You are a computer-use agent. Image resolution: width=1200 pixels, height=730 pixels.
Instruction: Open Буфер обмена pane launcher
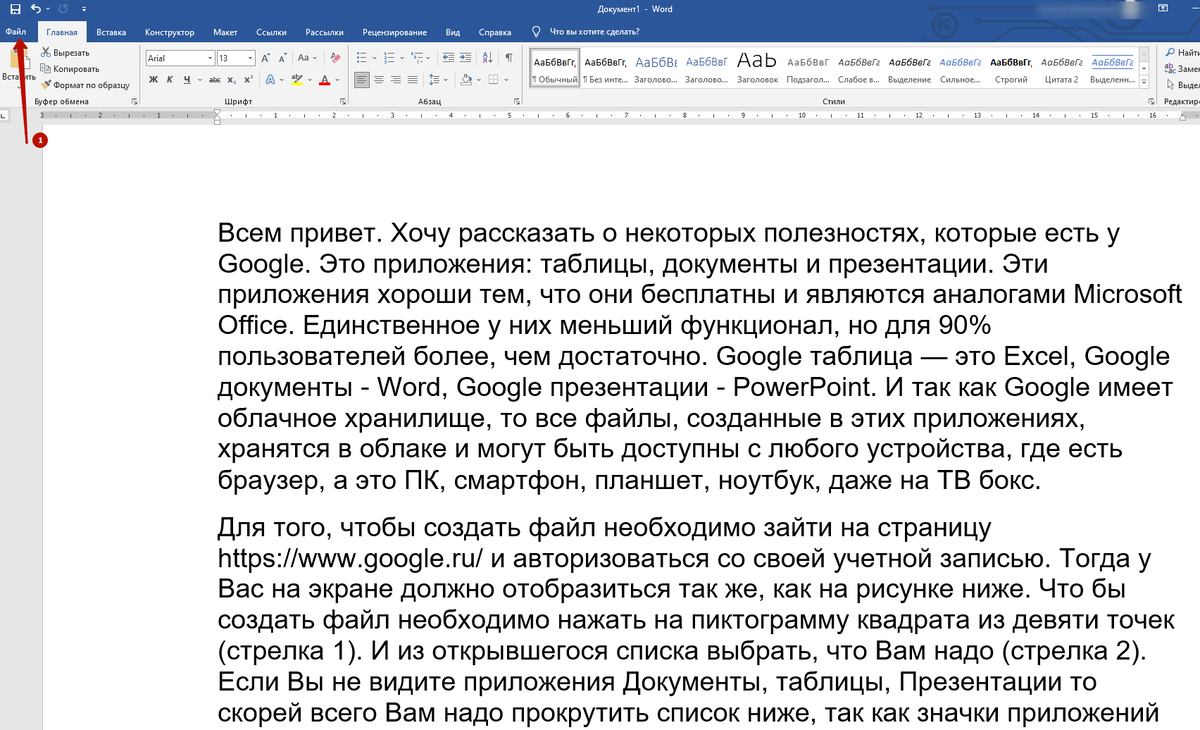(134, 102)
